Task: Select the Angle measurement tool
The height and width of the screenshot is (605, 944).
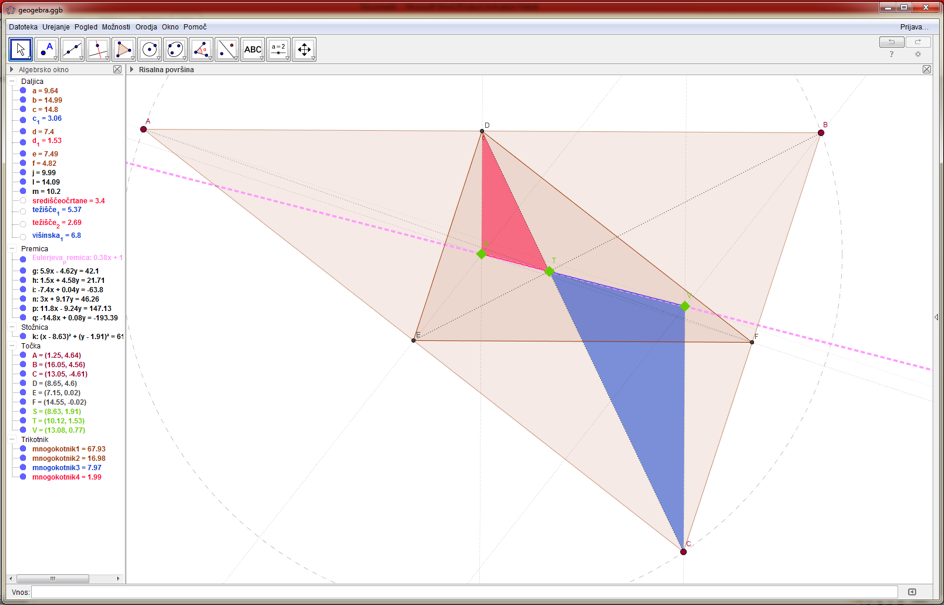Action: coord(201,49)
